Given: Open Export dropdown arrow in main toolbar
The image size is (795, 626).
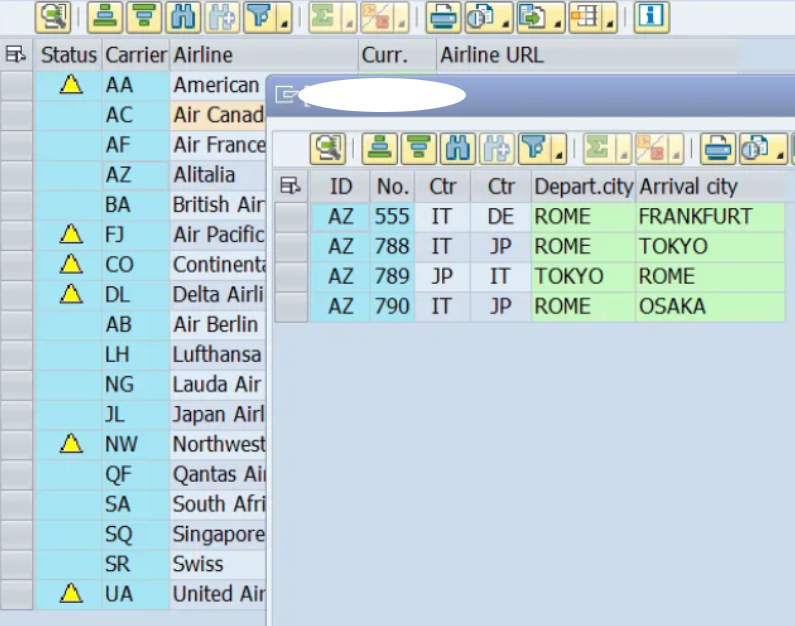Looking at the screenshot, I should pos(557,17).
